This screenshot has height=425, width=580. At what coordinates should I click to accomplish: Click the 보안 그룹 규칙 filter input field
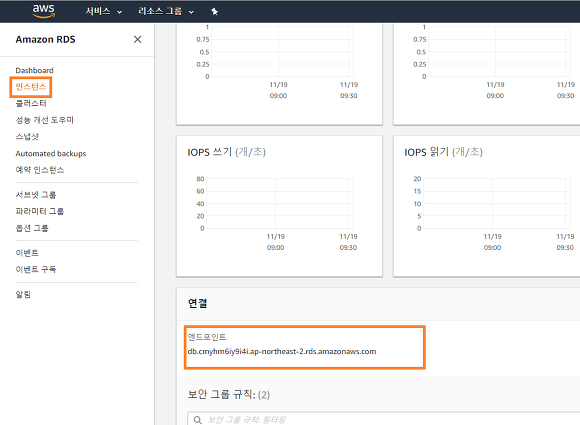coord(384,419)
